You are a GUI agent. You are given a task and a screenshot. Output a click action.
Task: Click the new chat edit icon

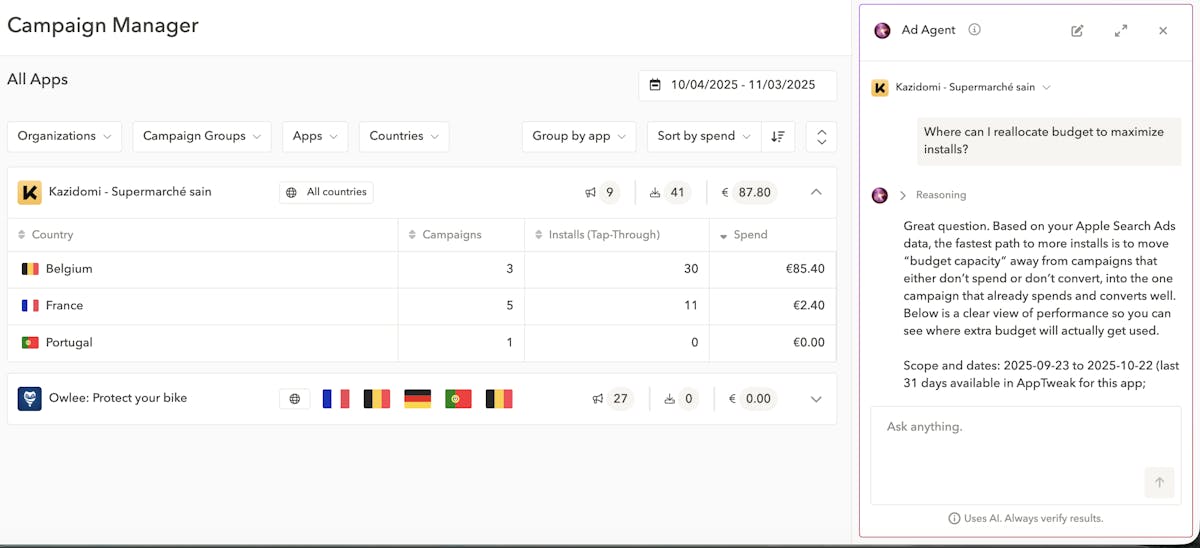point(1077,31)
